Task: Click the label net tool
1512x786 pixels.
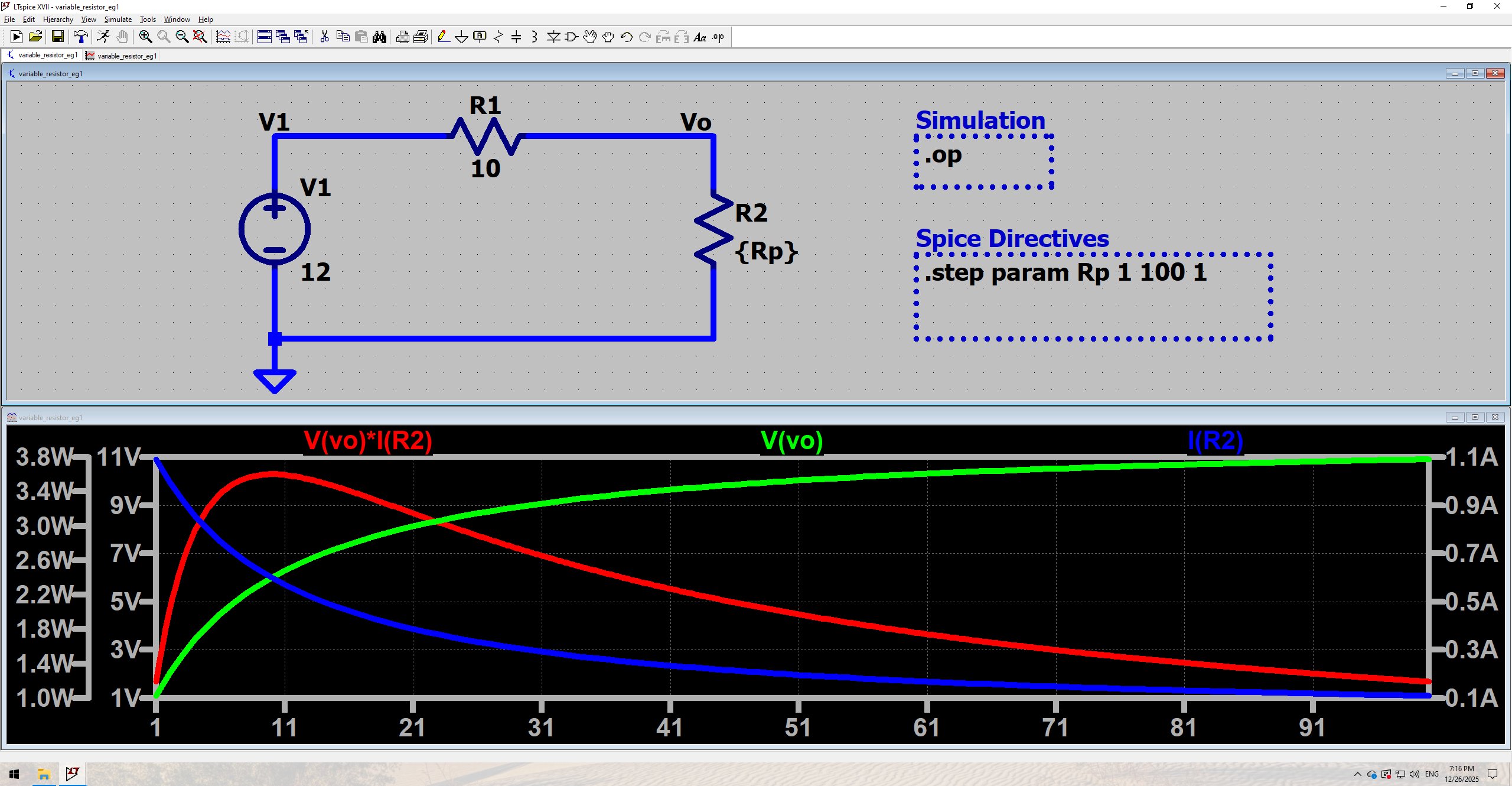Action: point(480,37)
